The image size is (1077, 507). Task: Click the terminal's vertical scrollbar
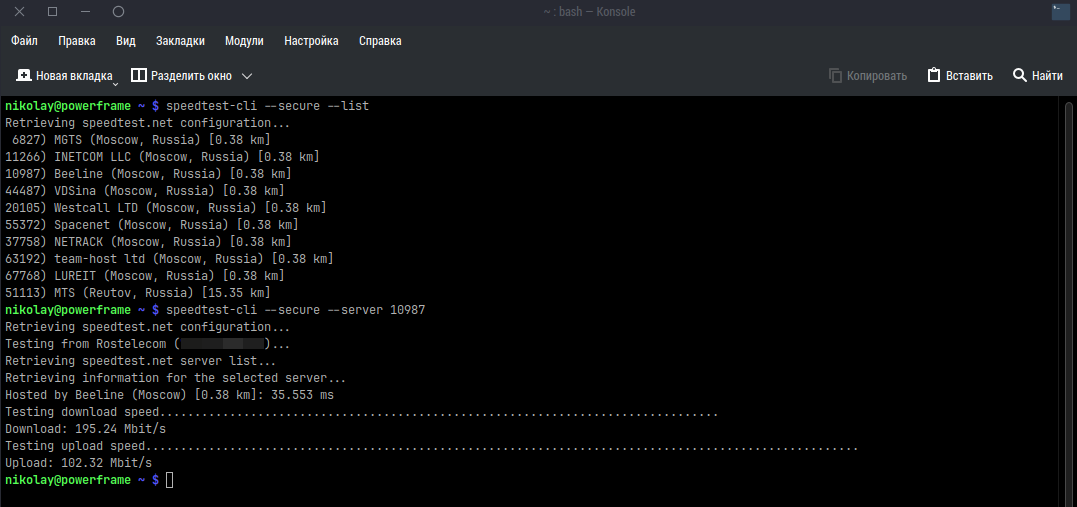(1069, 300)
